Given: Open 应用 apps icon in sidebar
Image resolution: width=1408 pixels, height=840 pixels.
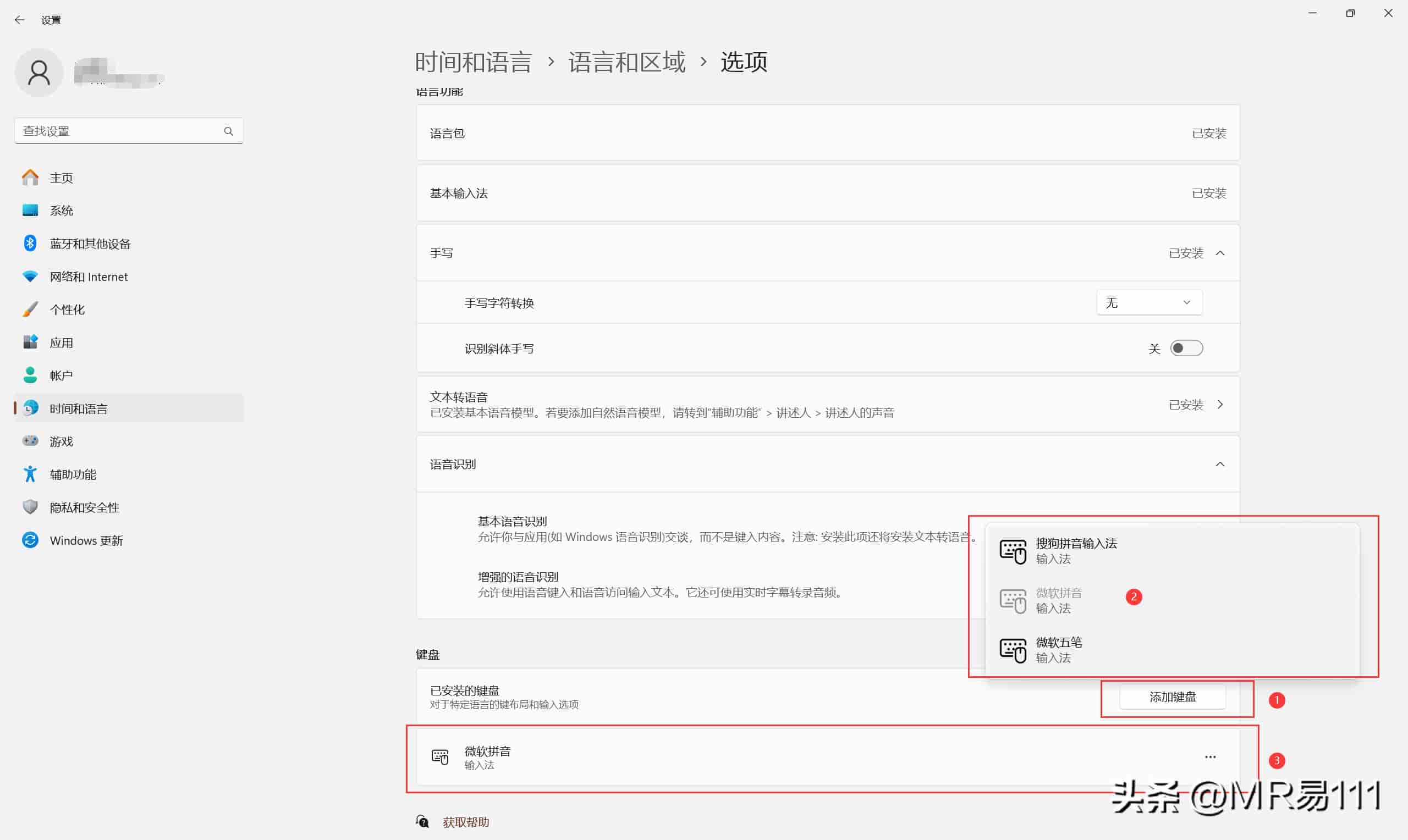Looking at the screenshot, I should (30, 342).
